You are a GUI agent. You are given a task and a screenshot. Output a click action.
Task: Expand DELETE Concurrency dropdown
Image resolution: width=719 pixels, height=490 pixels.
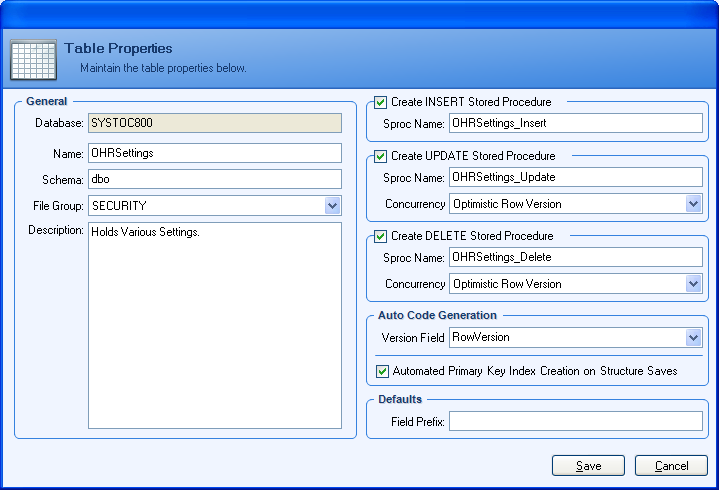click(x=693, y=284)
